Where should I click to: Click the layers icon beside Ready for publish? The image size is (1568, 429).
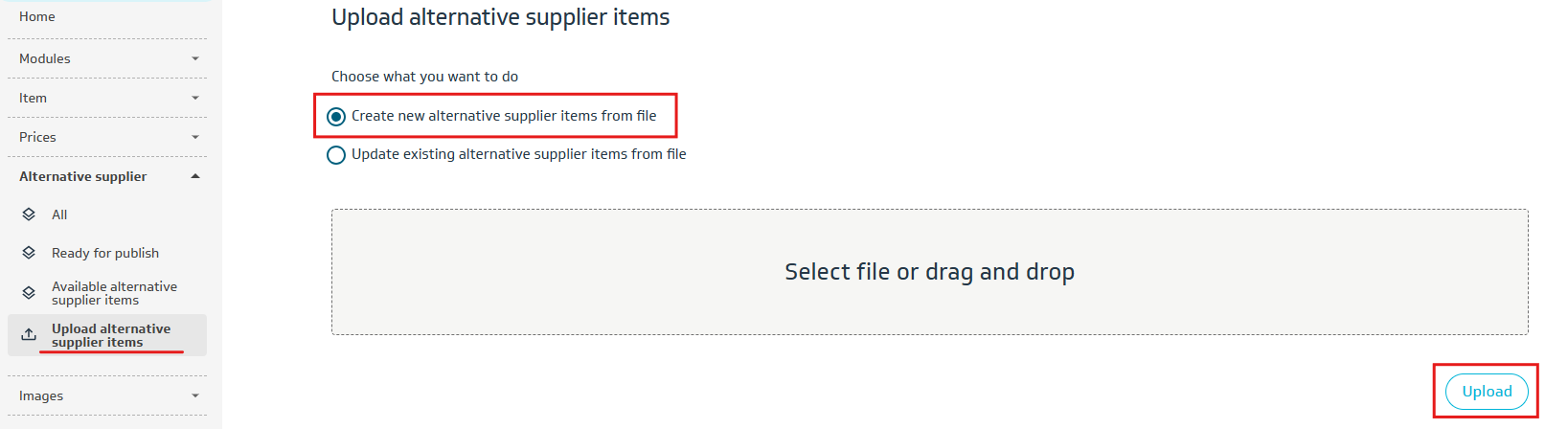29,253
